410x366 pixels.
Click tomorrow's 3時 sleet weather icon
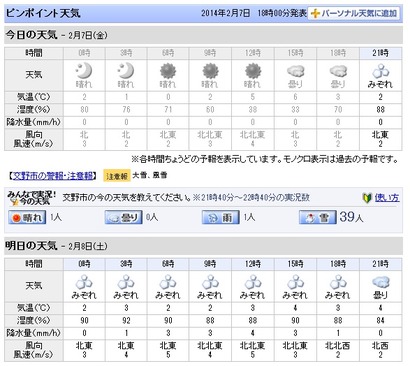coord(126,282)
